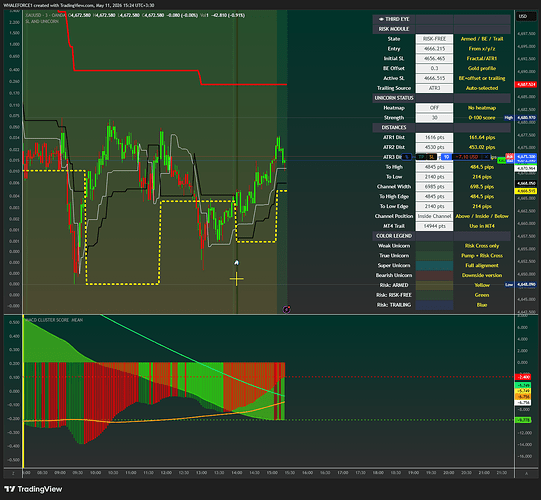
Task: Click the SL button on the order line
Action: [432, 157]
